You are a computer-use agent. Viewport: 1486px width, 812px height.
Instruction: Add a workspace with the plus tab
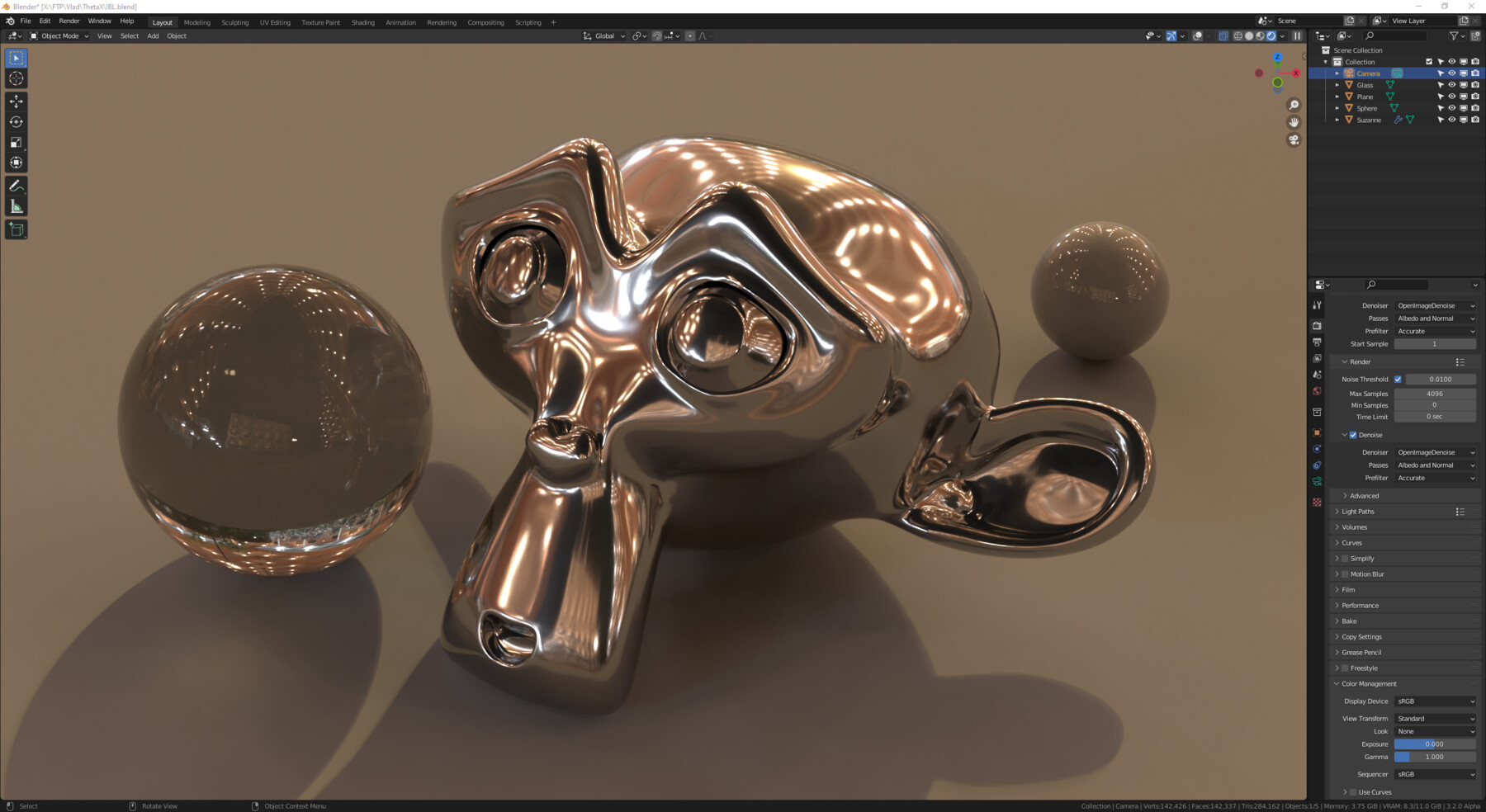click(553, 22)
